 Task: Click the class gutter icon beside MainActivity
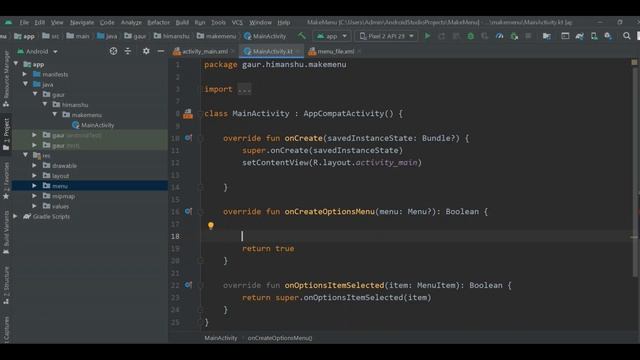[188, 114]
